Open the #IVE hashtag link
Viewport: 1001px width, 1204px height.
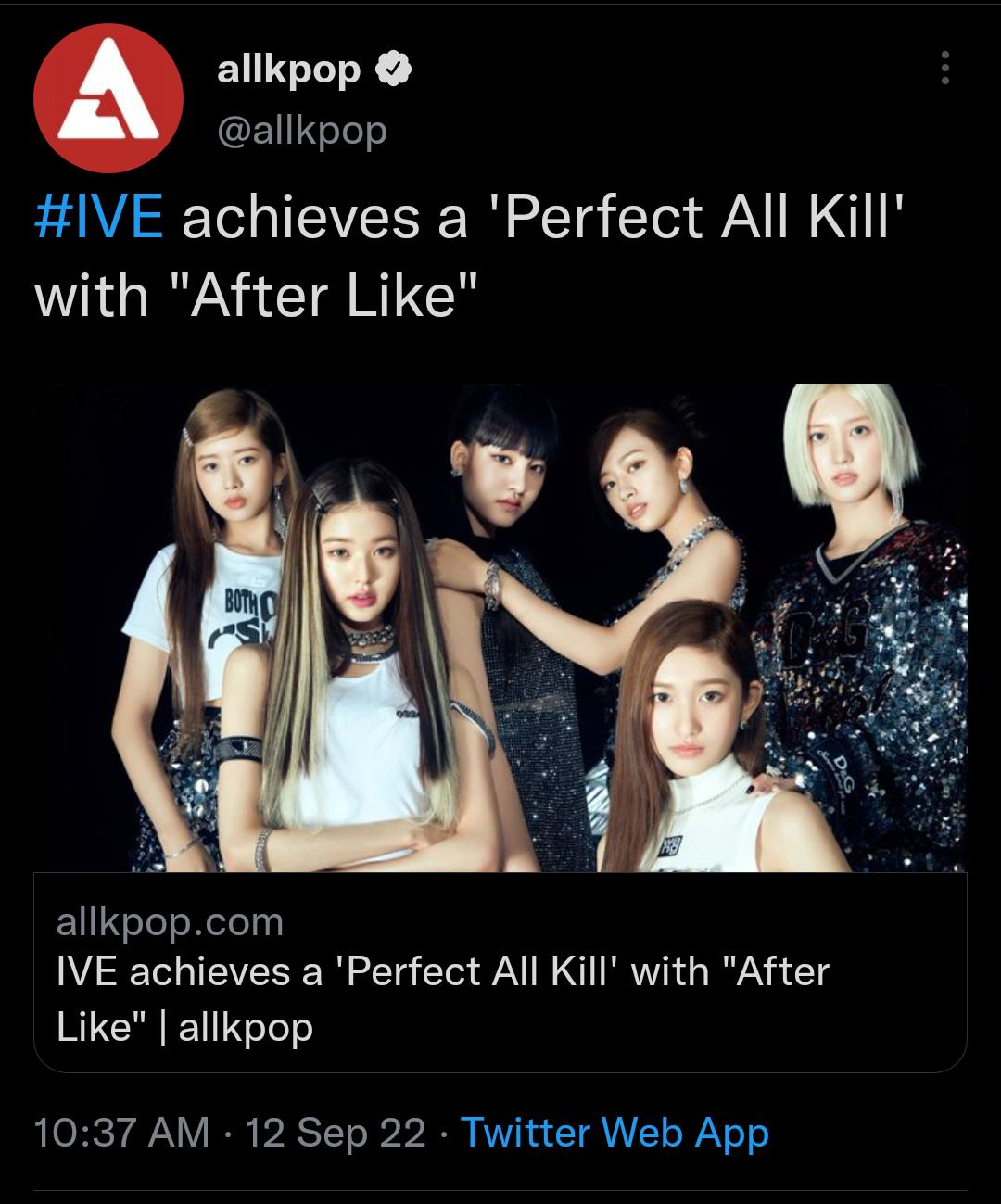[98, 218]
